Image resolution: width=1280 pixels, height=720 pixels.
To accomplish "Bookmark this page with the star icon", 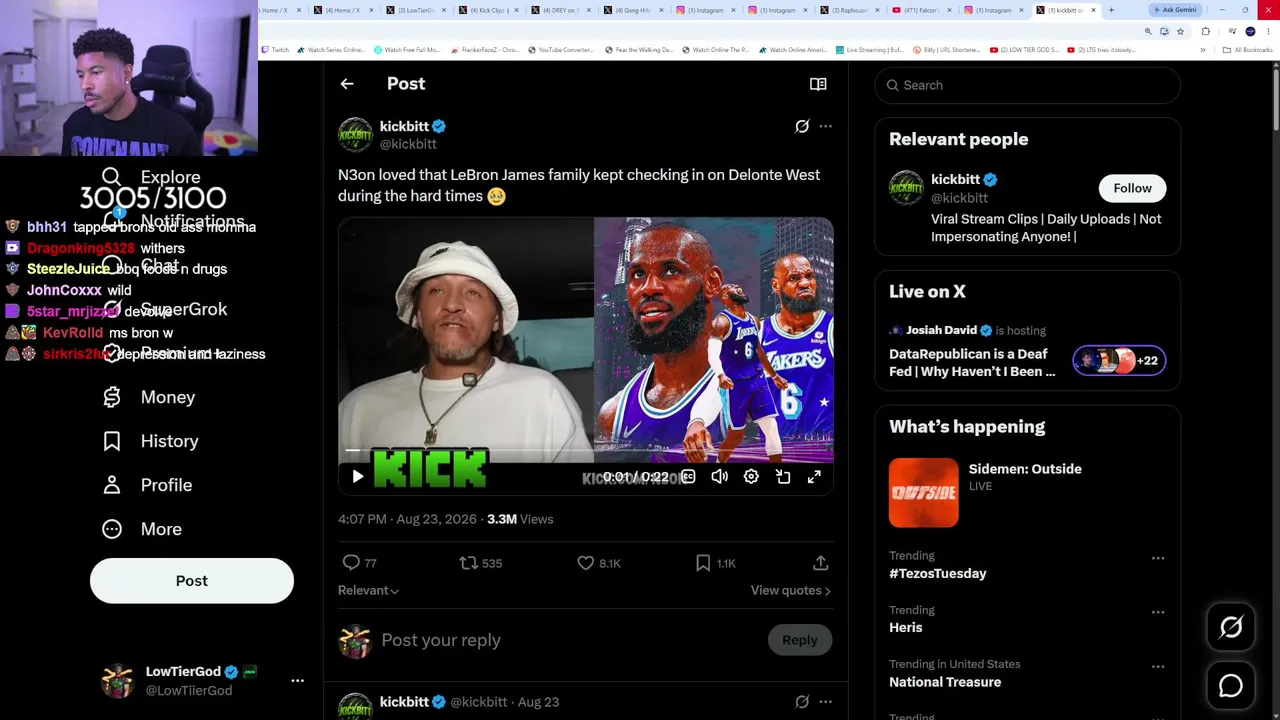I will click(x=1180, y=31).
